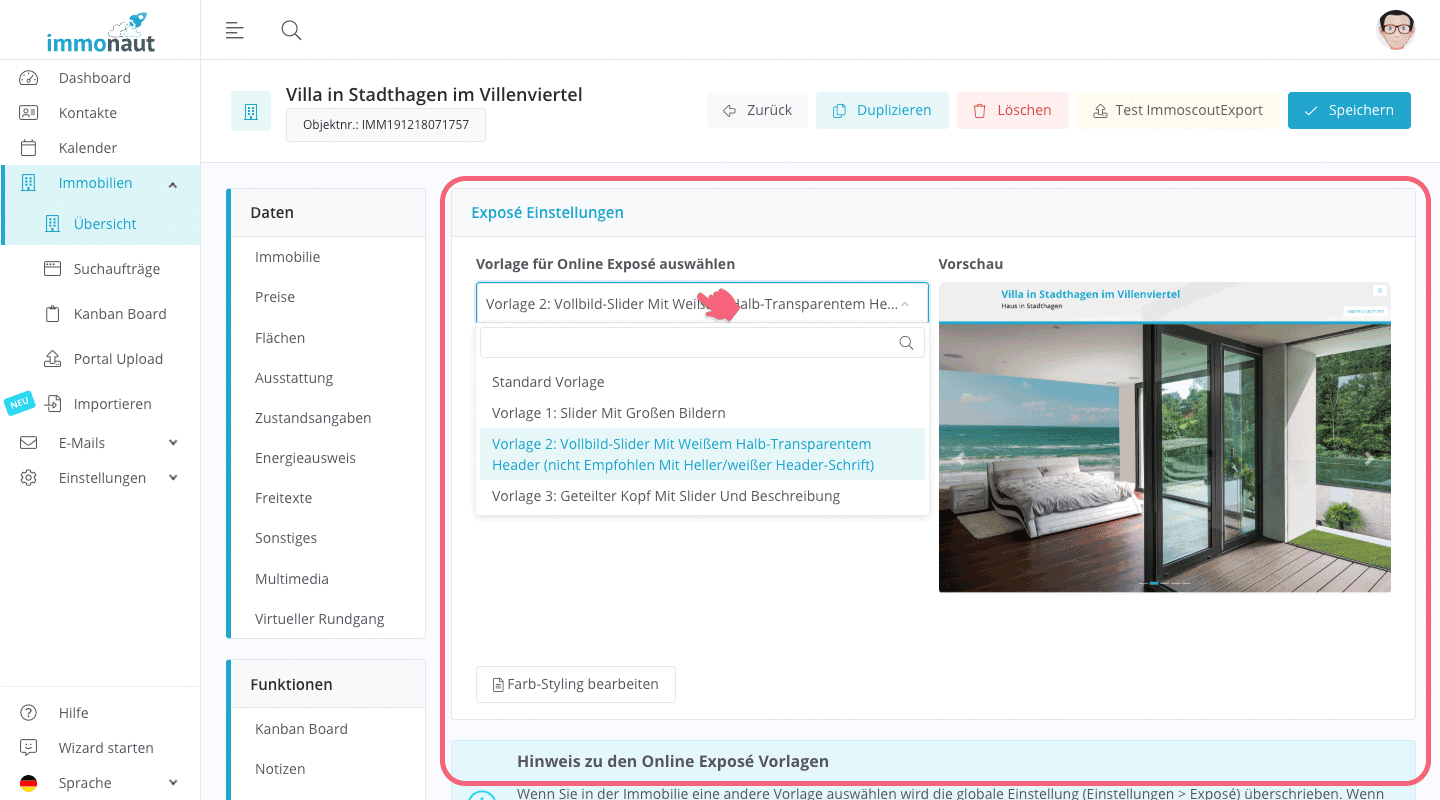Open the global search magnifier icon
1440x800 pixels.
[x=291, y=30]
